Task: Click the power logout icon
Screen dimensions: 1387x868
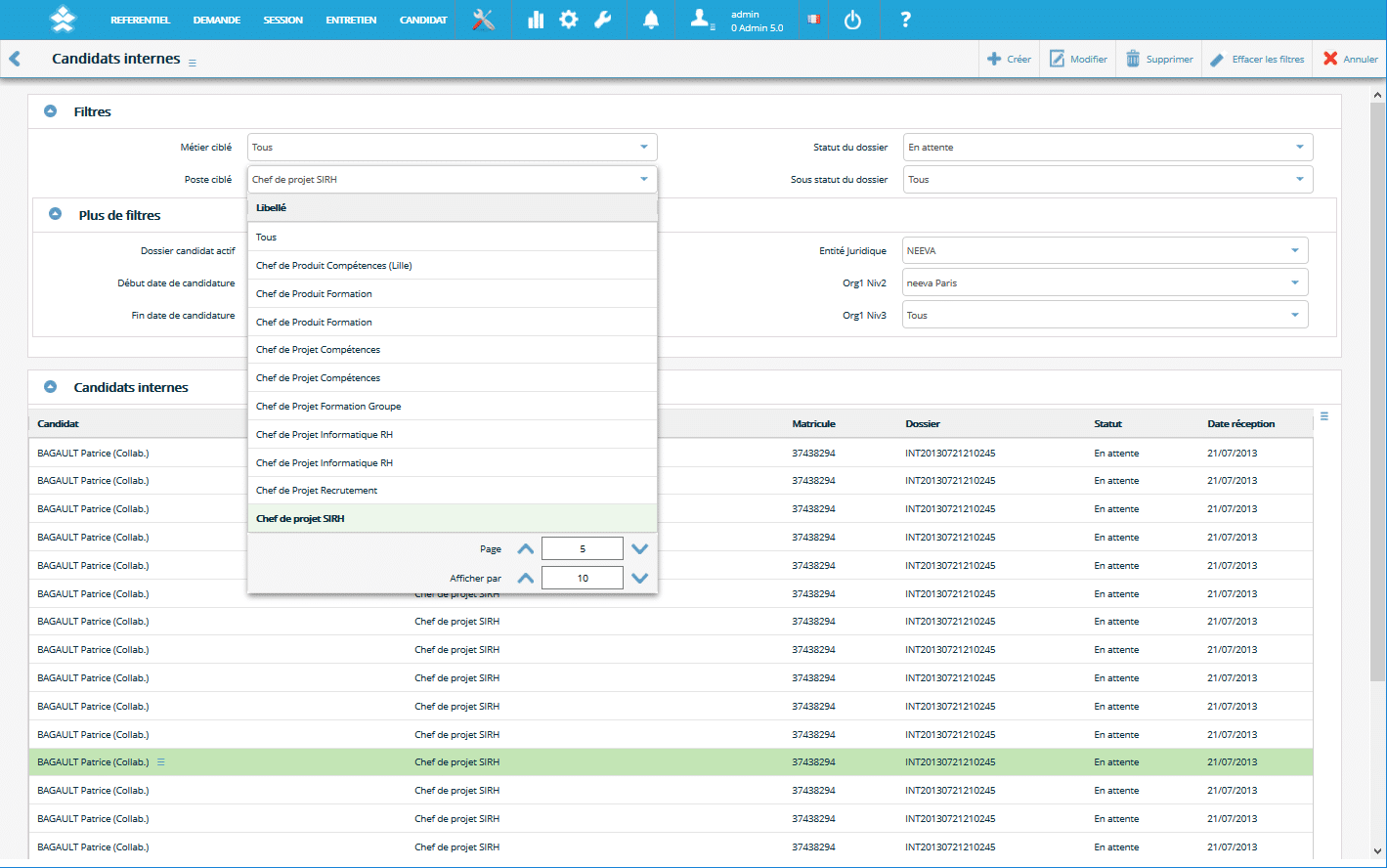Action: (x=852, y=20)
